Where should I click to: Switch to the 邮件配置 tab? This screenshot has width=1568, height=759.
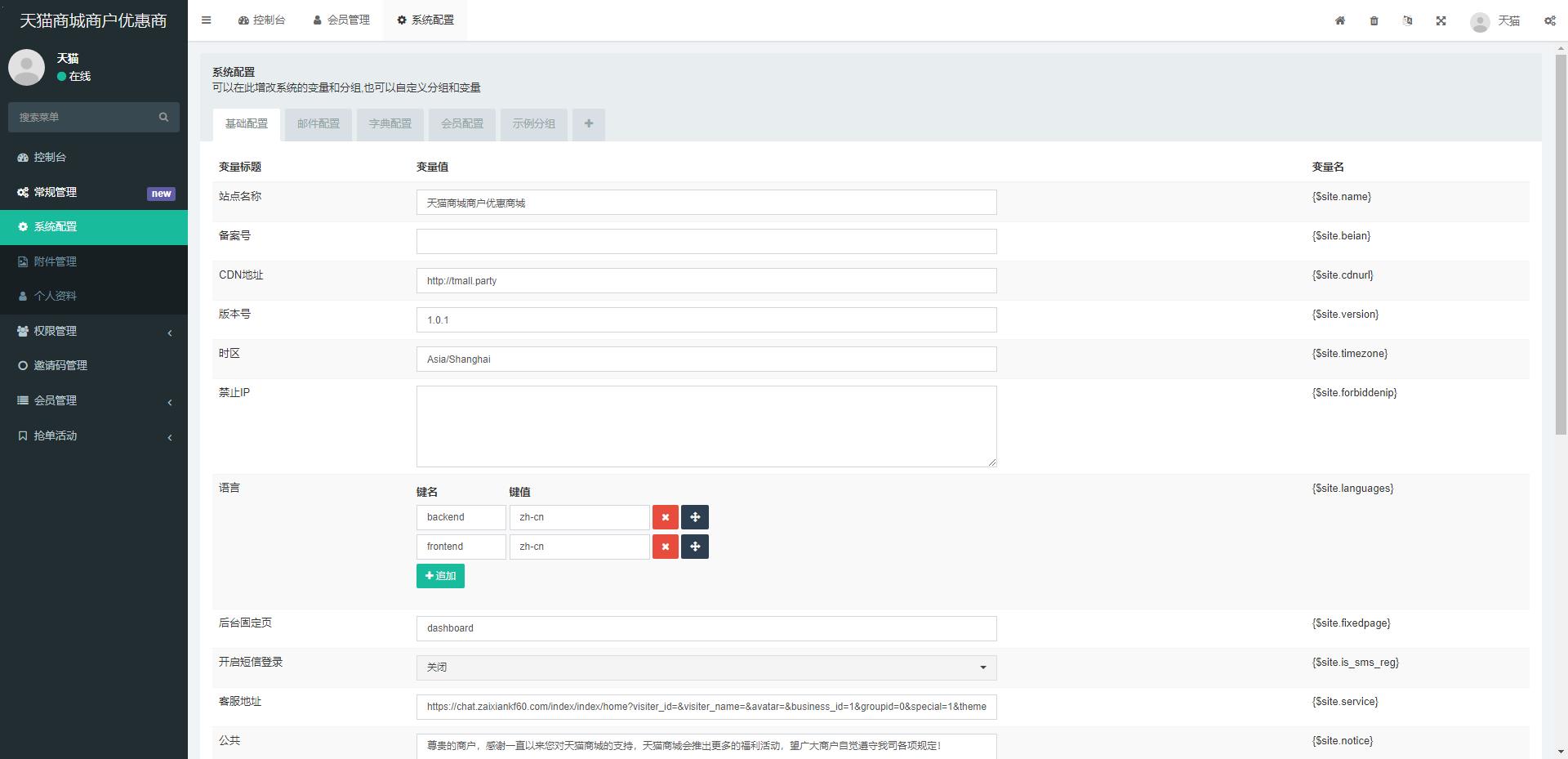click(318, 124)
